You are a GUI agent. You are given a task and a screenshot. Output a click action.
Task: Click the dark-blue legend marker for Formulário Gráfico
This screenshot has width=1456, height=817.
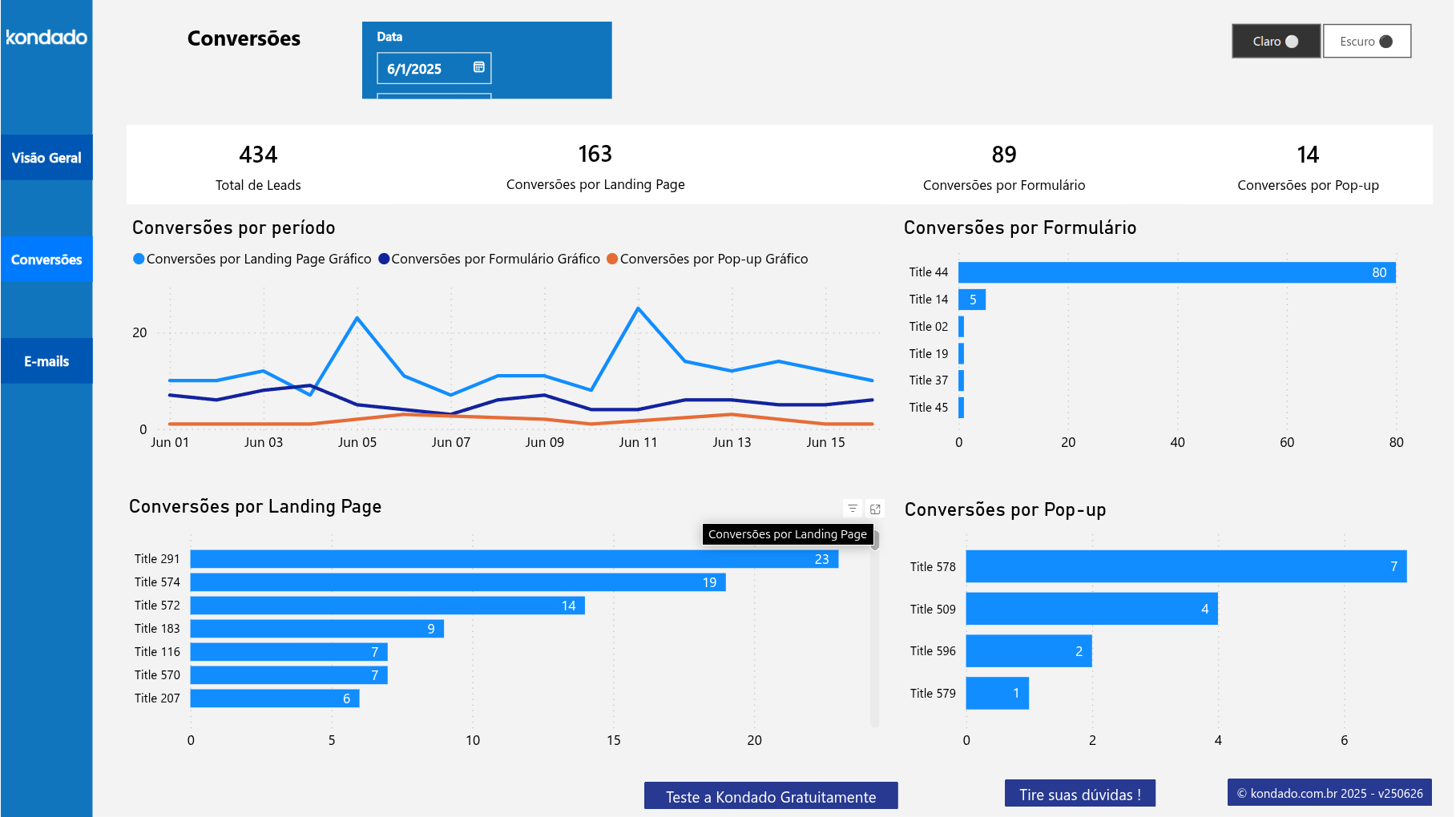click(x=385, y=259)
